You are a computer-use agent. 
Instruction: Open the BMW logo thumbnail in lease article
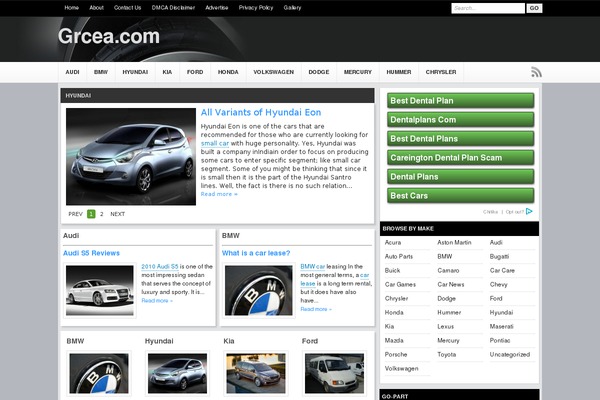click(x=259, y=291)
